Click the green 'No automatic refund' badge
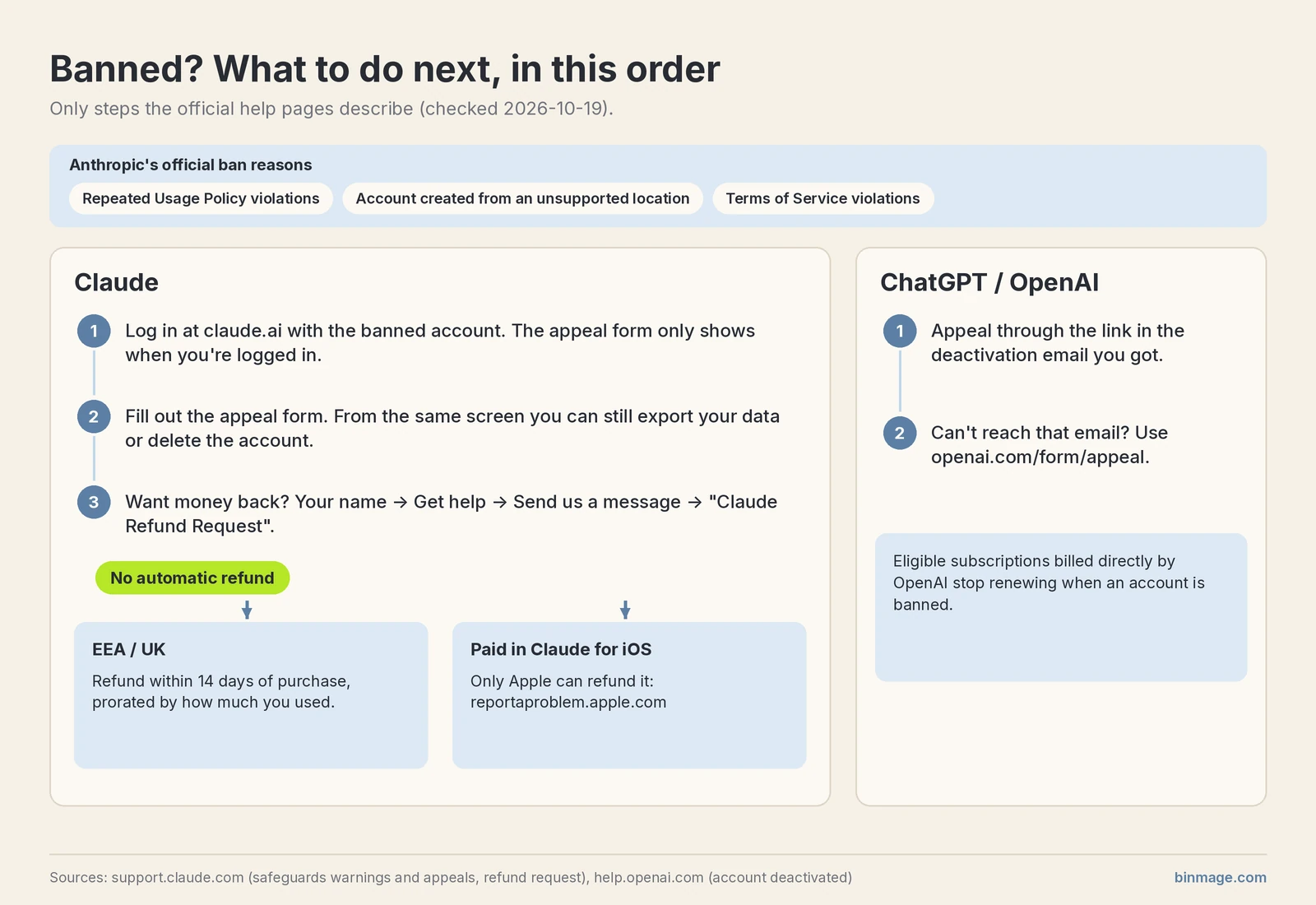Screen dimensions: 1316x905 [x=192, y=578]
